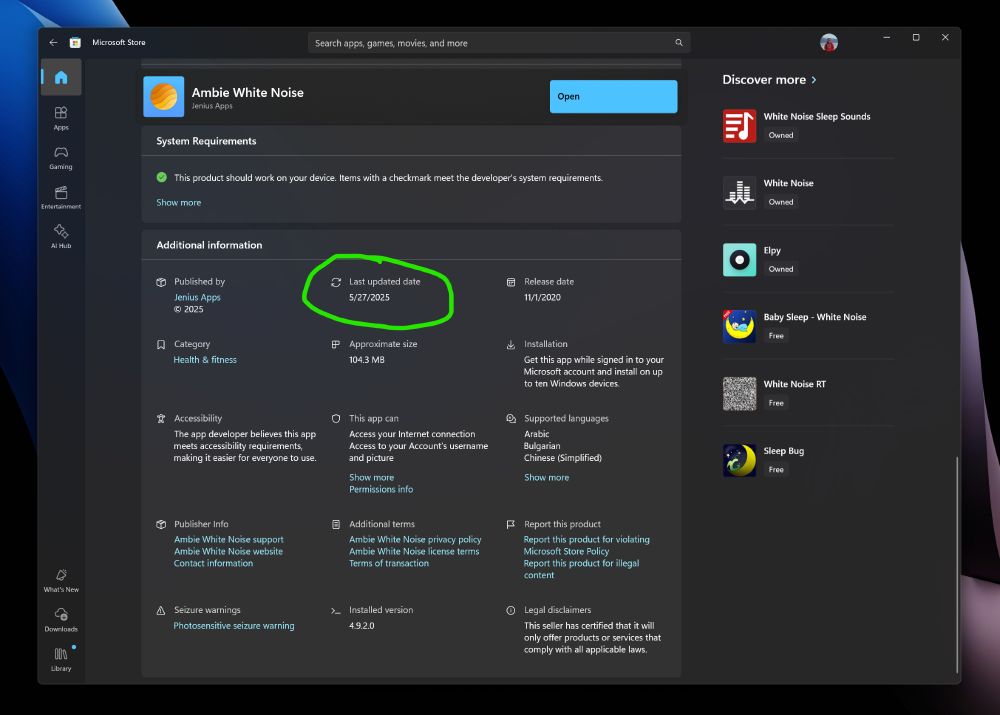1000x715 pixels.
Task: Select installed version 4.9.2.0 text
Action: 362,626
